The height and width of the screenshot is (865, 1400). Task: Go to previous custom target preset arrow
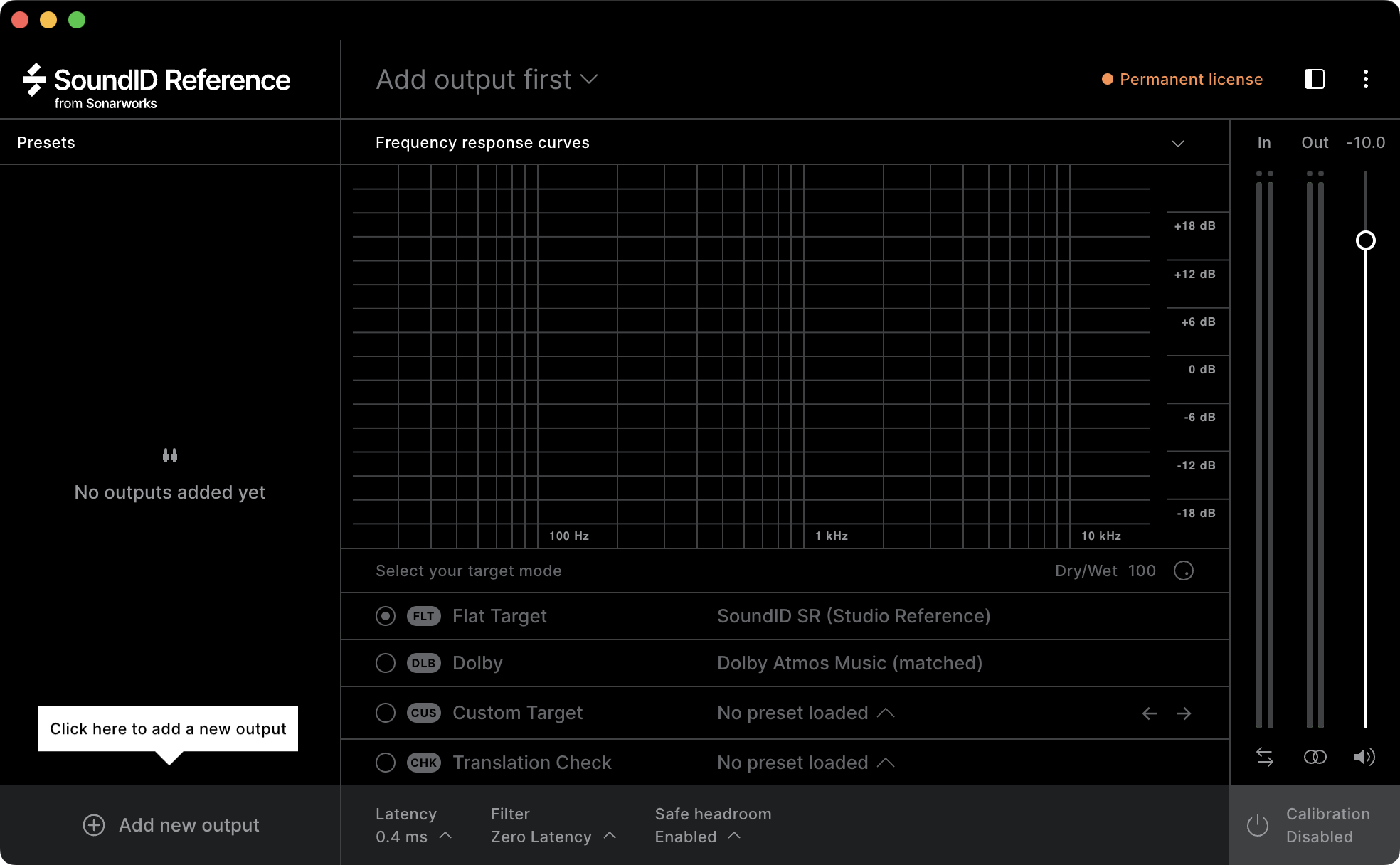click(x=1149, y=713)
